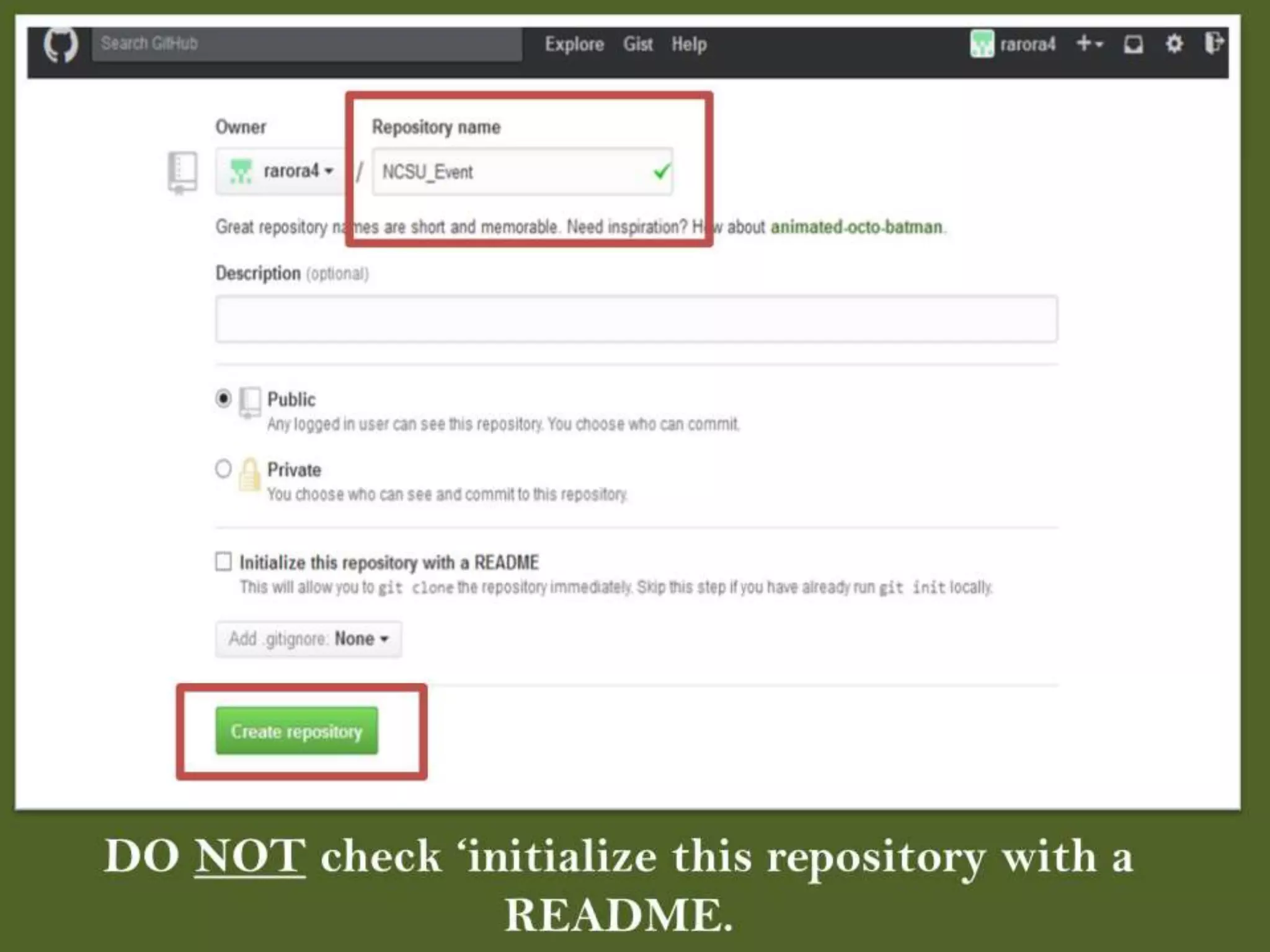
Task: Click the private repository lock icon
Action: 249,474
